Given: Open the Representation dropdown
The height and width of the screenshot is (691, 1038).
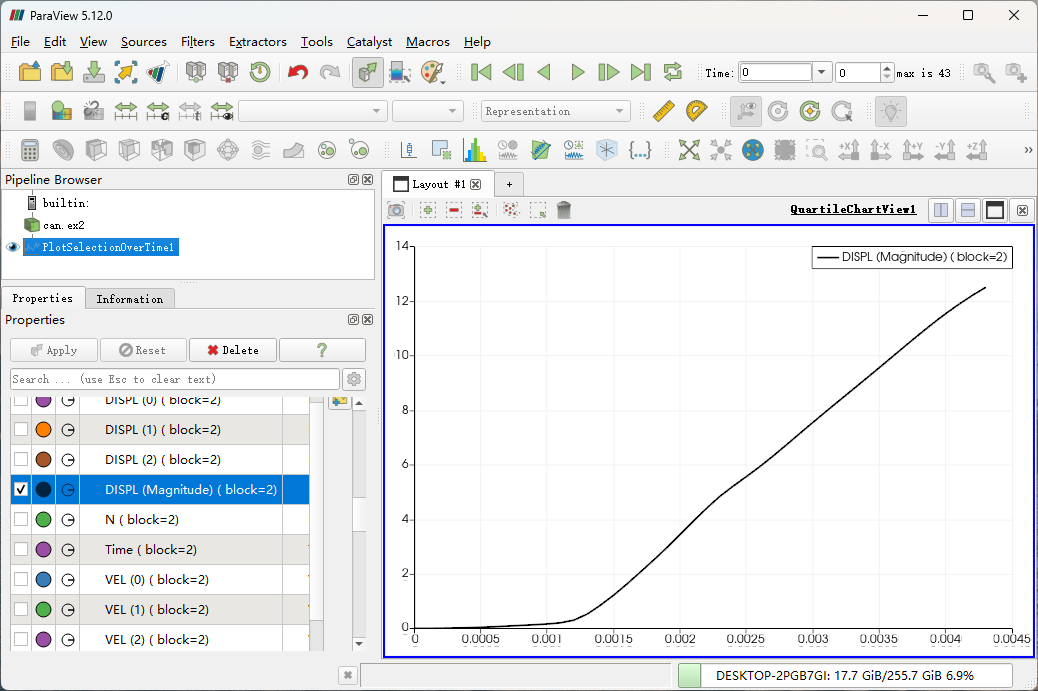Looking at the screenshot, I should 555,111.
